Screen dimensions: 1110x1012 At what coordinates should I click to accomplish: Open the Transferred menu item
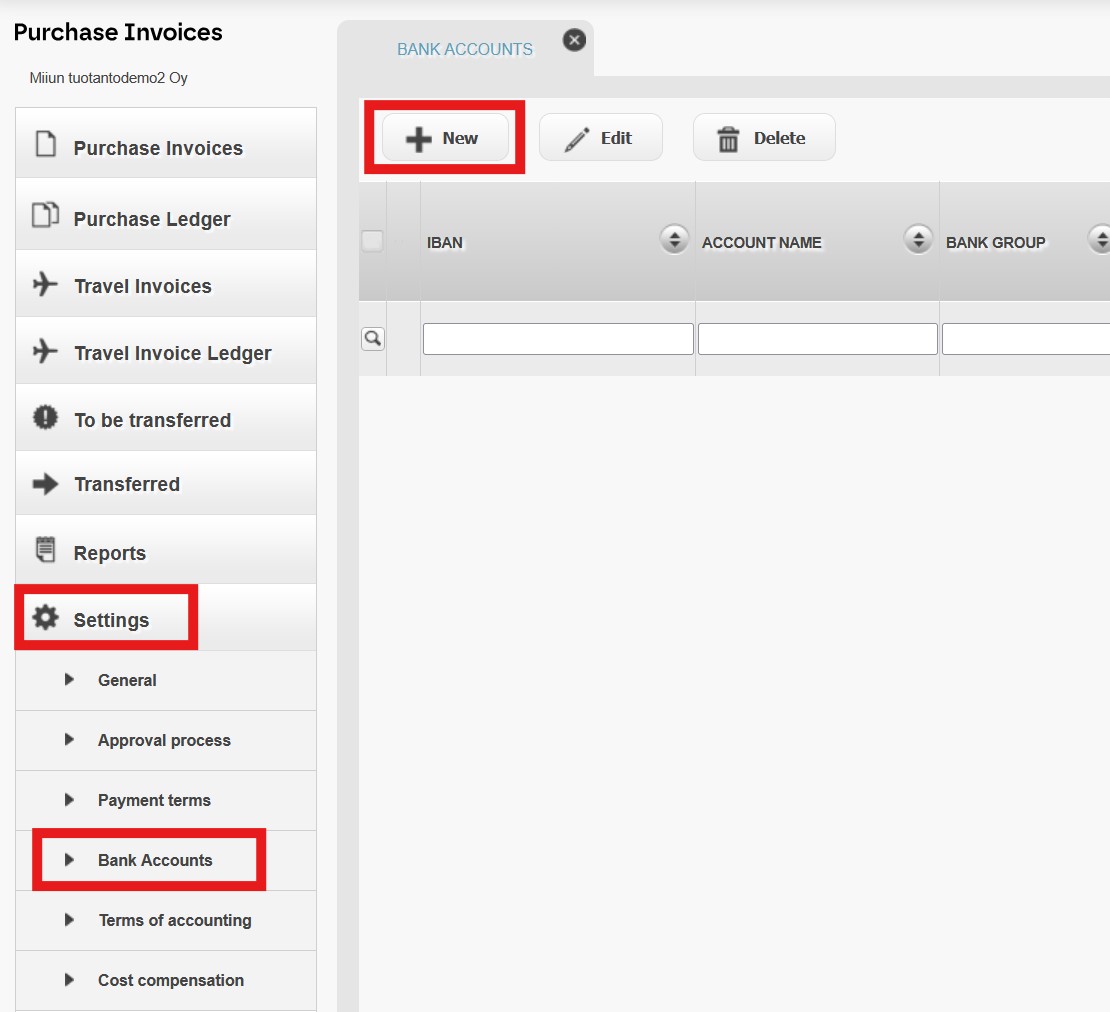pyautogui.click(x=166, y=484)
